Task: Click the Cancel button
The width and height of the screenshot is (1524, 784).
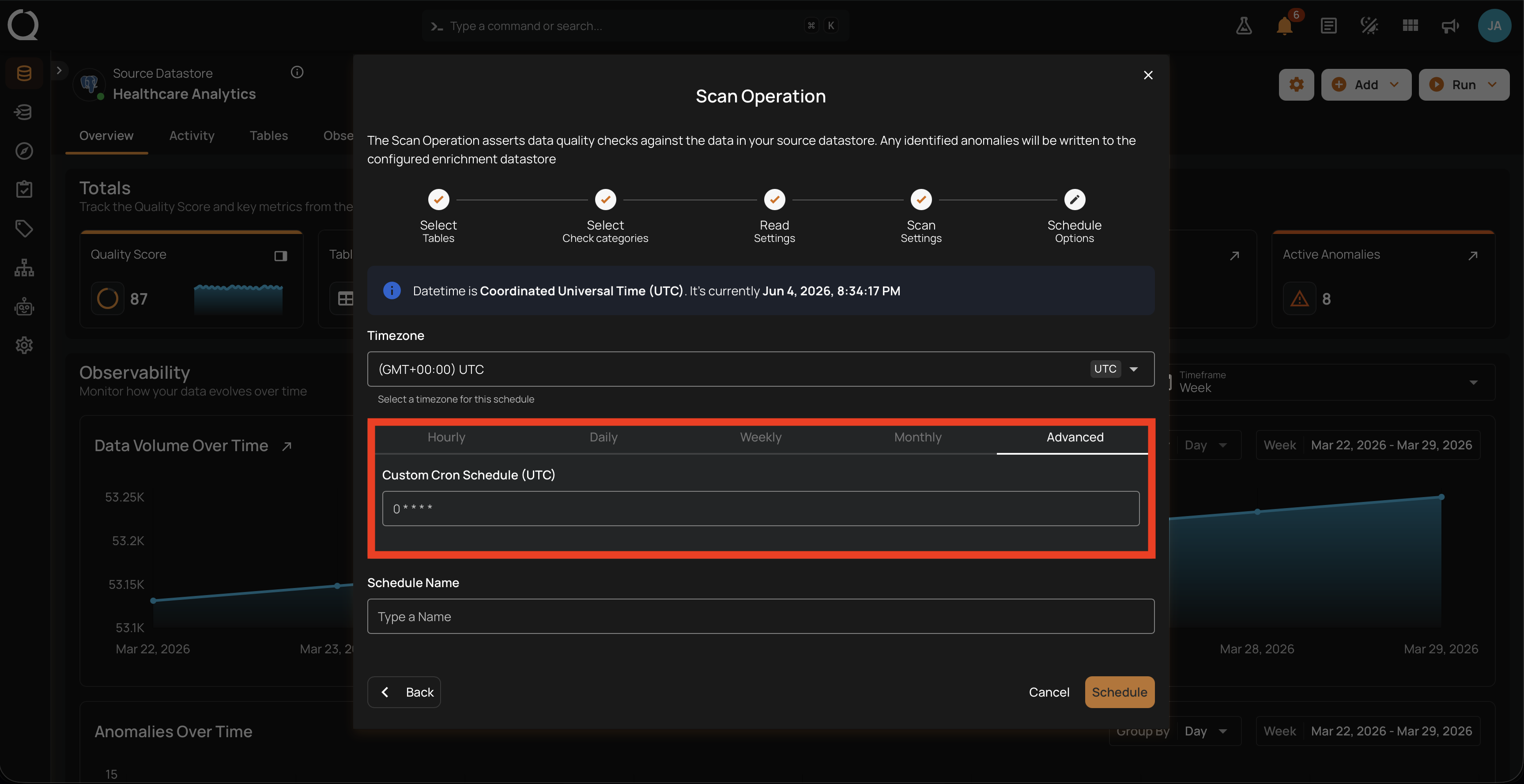Action: (1049, 692)
